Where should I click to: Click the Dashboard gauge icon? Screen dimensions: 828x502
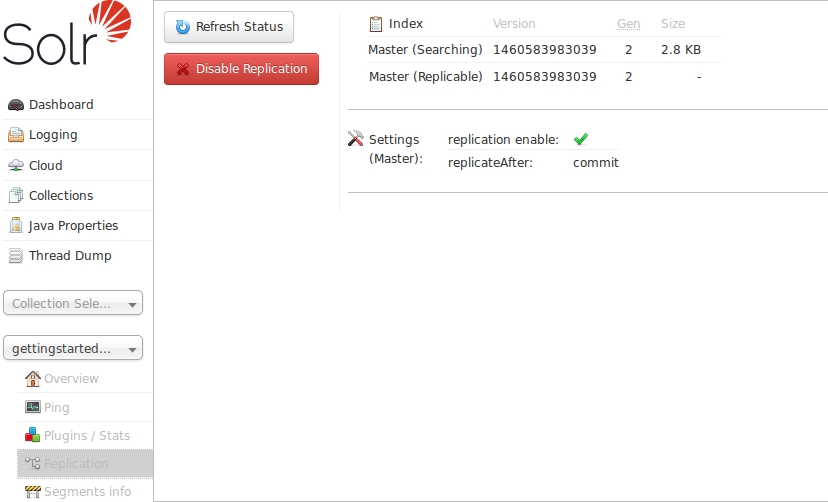tap(16, 105)
